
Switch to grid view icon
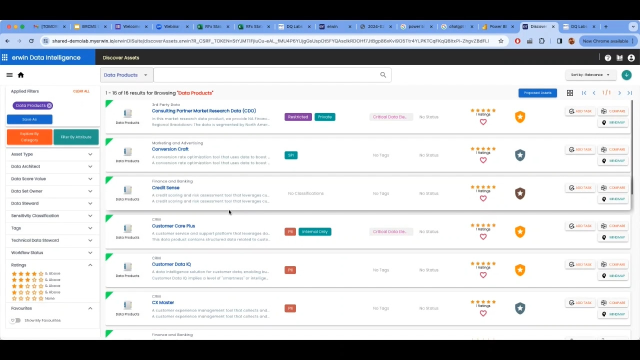click(570, 93)
